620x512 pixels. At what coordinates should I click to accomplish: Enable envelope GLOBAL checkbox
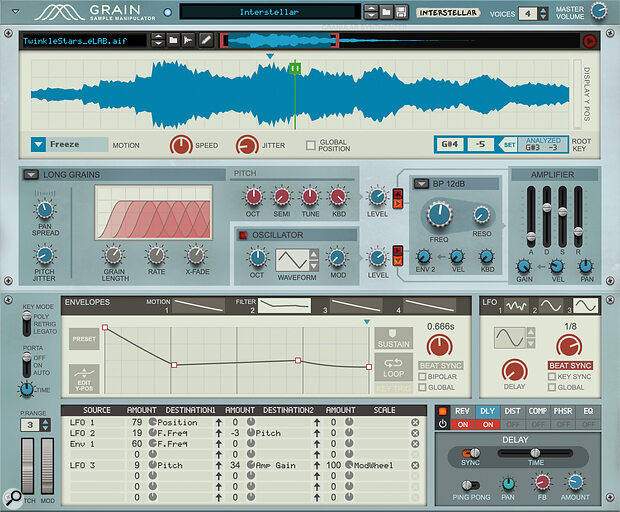tap(422, 387)
